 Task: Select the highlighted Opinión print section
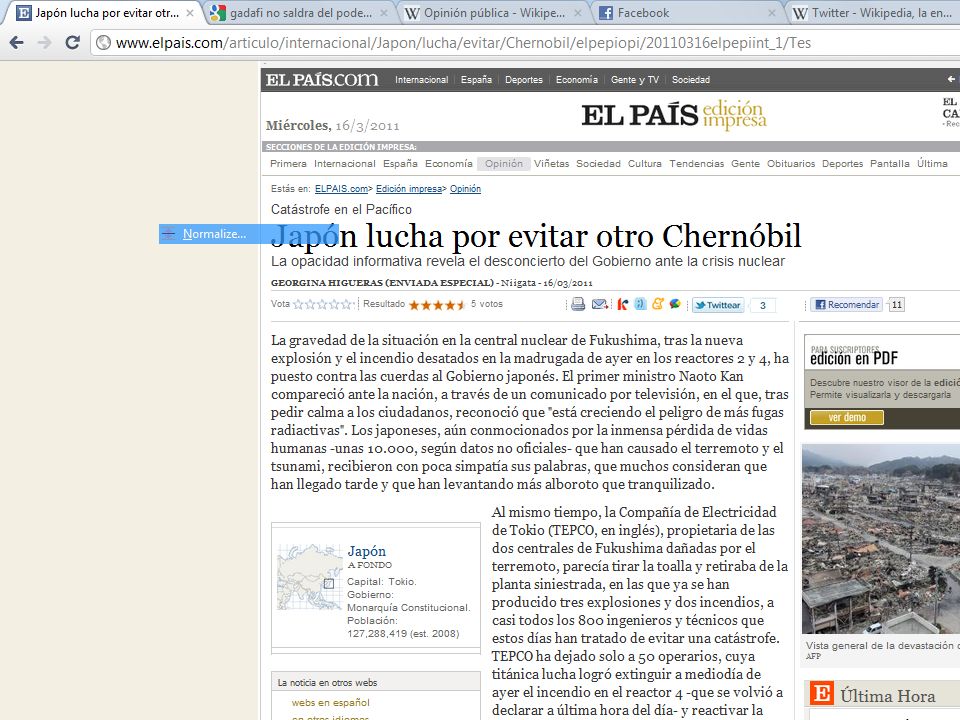504,163
